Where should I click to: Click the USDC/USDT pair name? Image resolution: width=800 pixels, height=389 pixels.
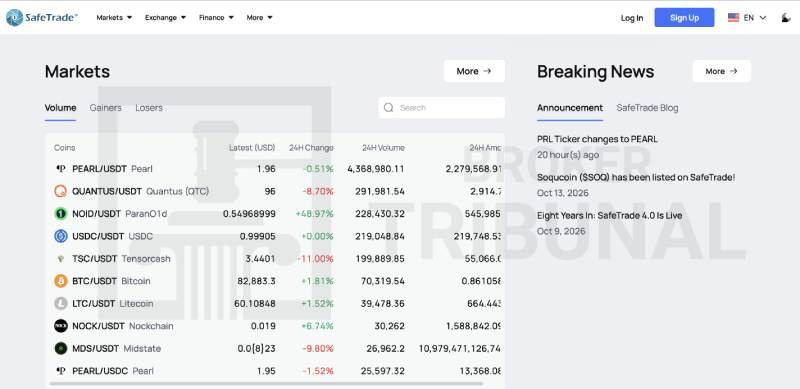[x=98, y=236]
